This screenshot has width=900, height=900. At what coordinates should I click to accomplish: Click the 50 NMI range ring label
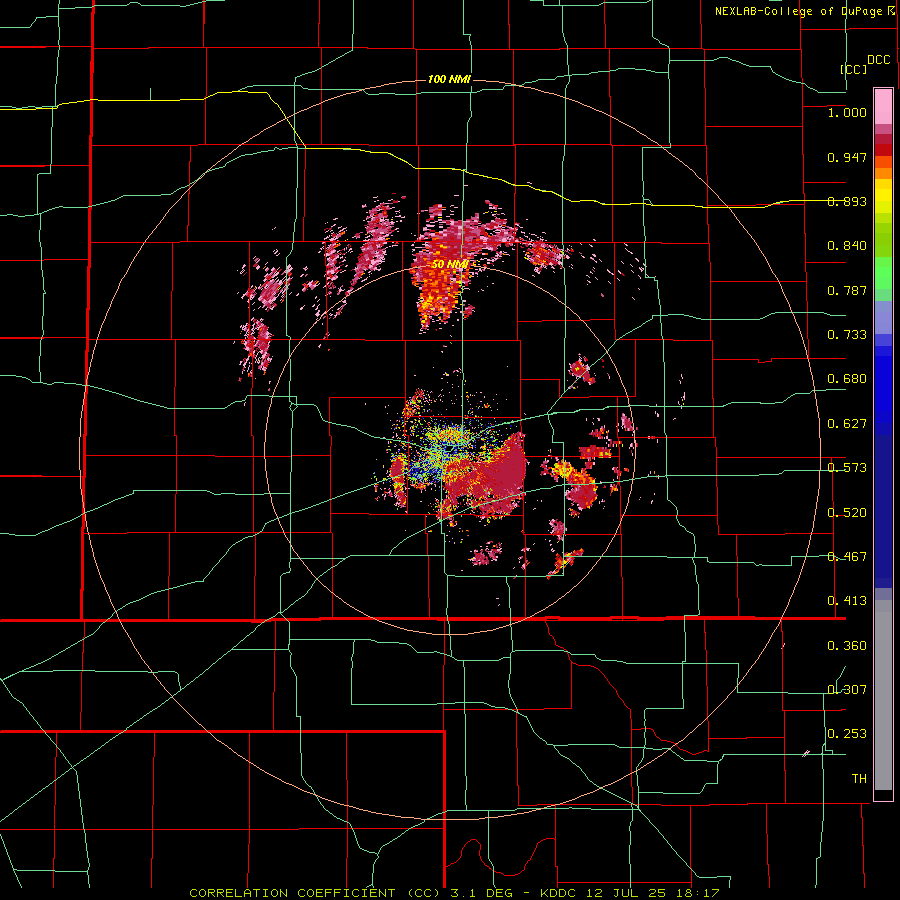click(x=450, y=264)
